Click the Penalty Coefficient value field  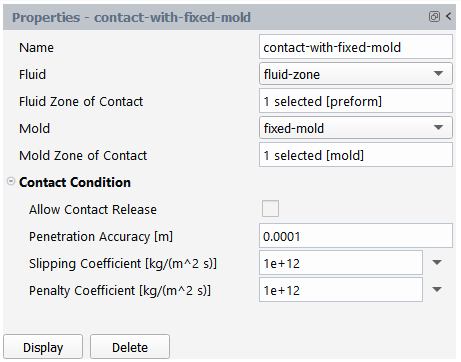click(341, 290)
